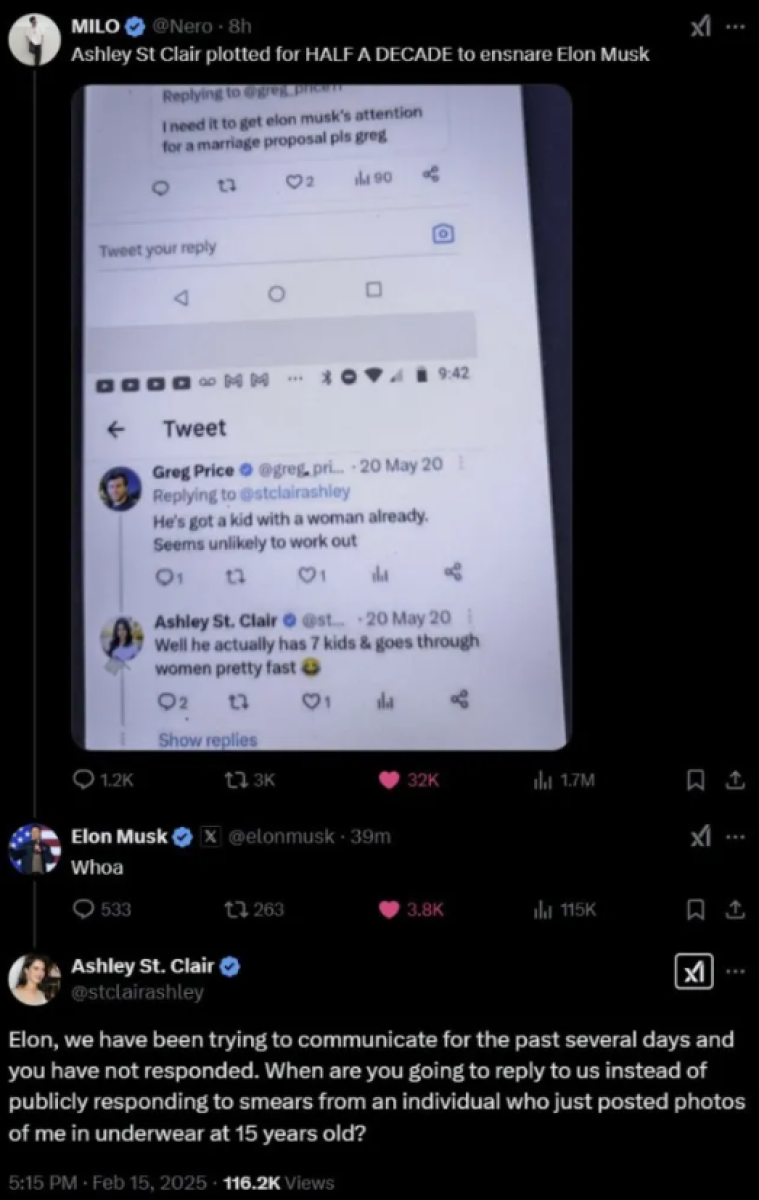Open @stclairashley profile handle

137,992
